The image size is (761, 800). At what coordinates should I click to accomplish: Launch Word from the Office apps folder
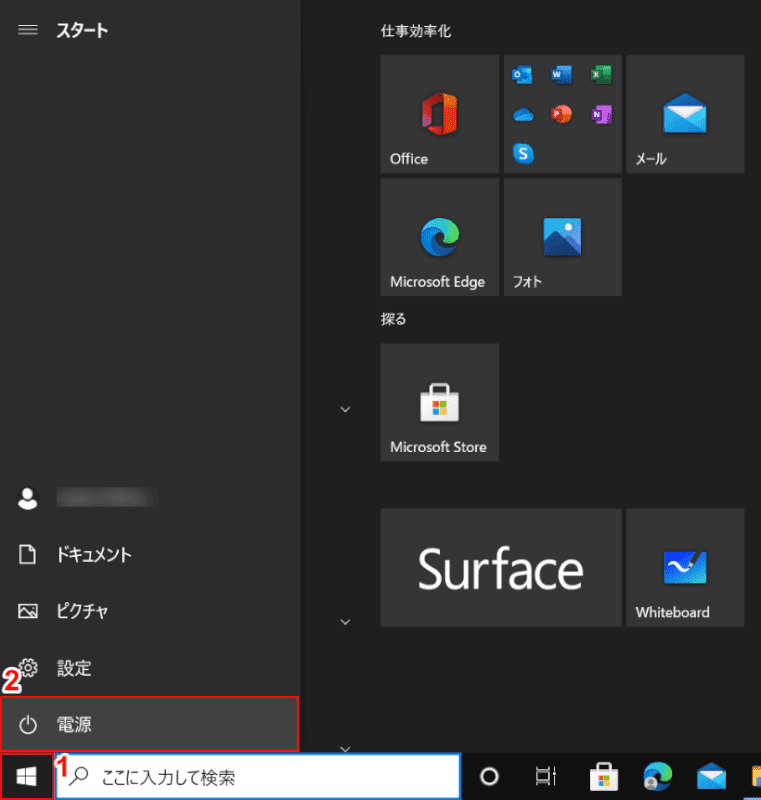click(562, 74)
